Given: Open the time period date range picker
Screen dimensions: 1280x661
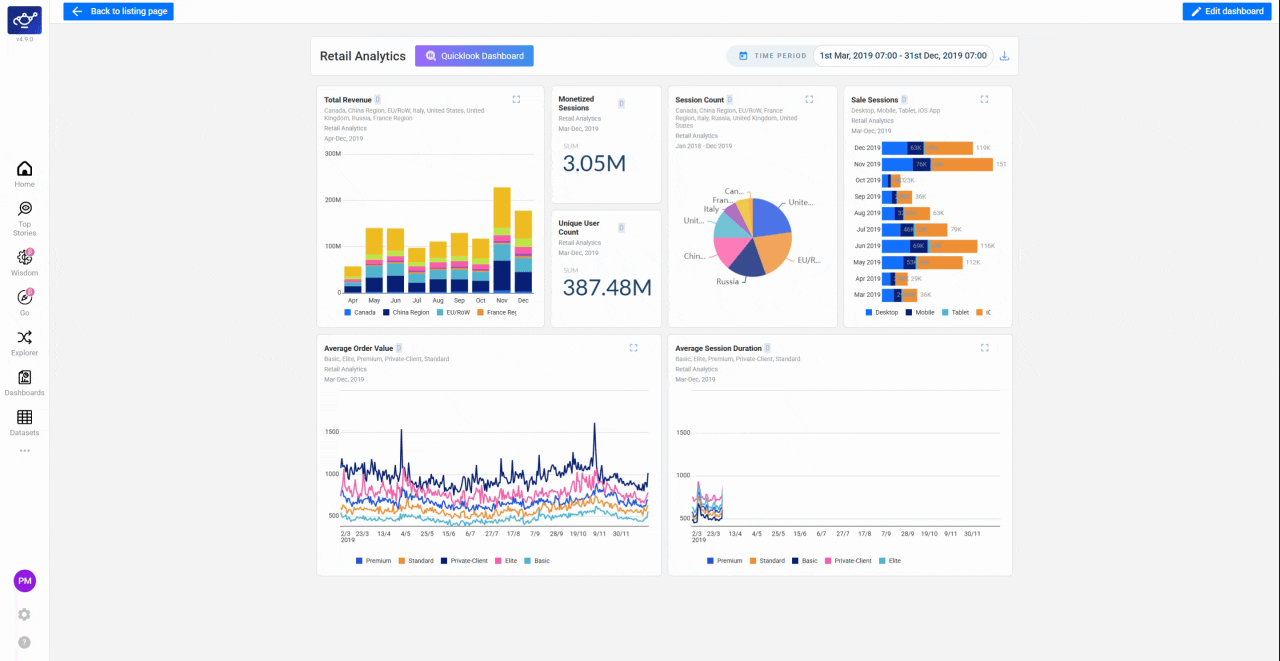Looking at the screenshot, I should 903,56.
